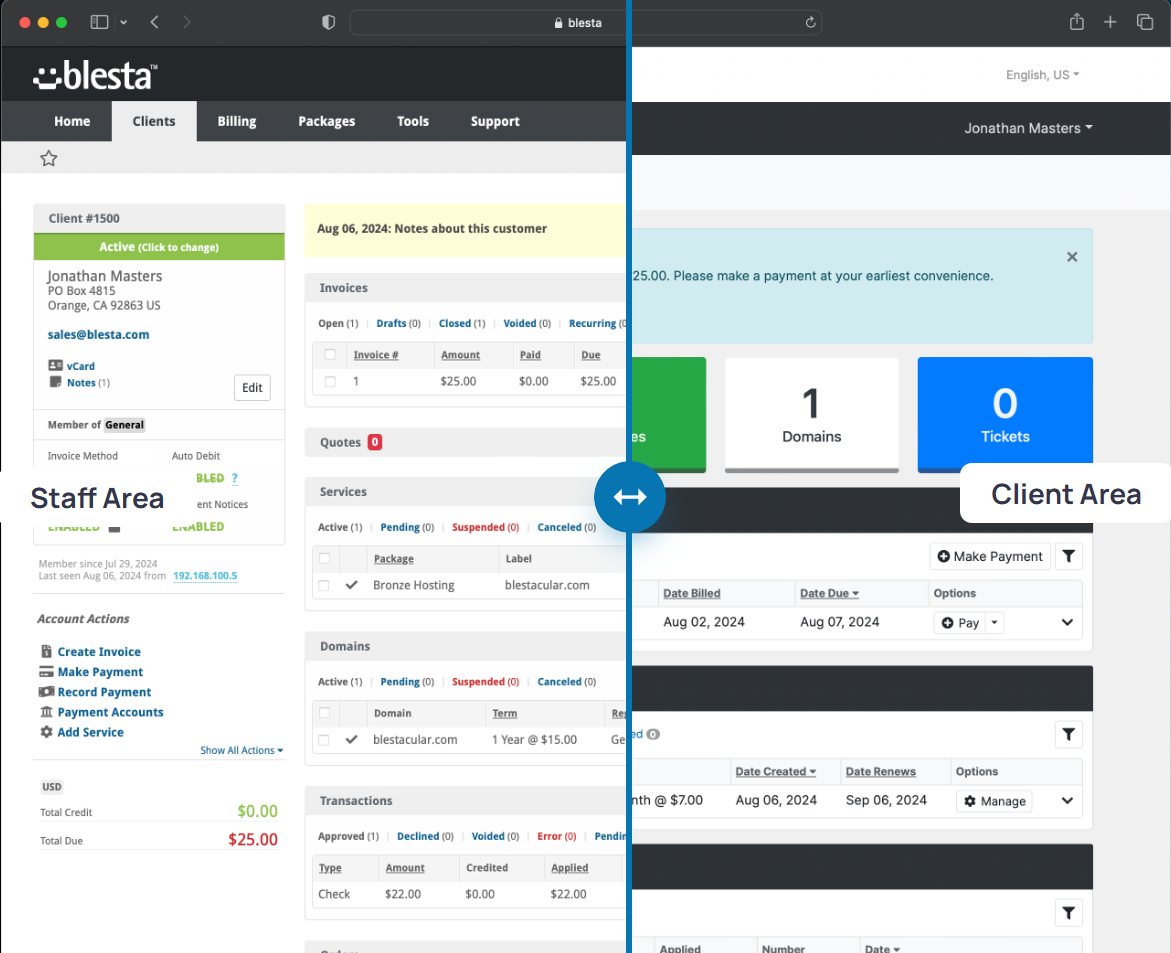Click the Safari sidebar toggle icon

pos(99,22)
